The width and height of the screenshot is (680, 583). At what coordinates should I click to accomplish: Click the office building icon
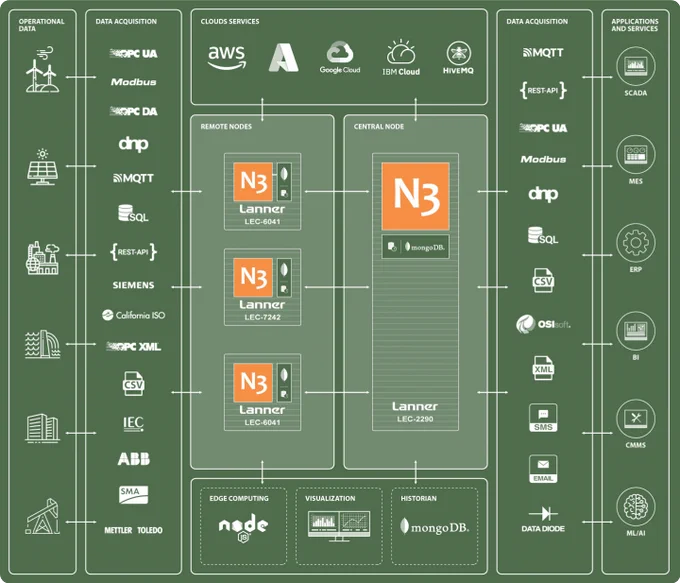tap(42, 428)
